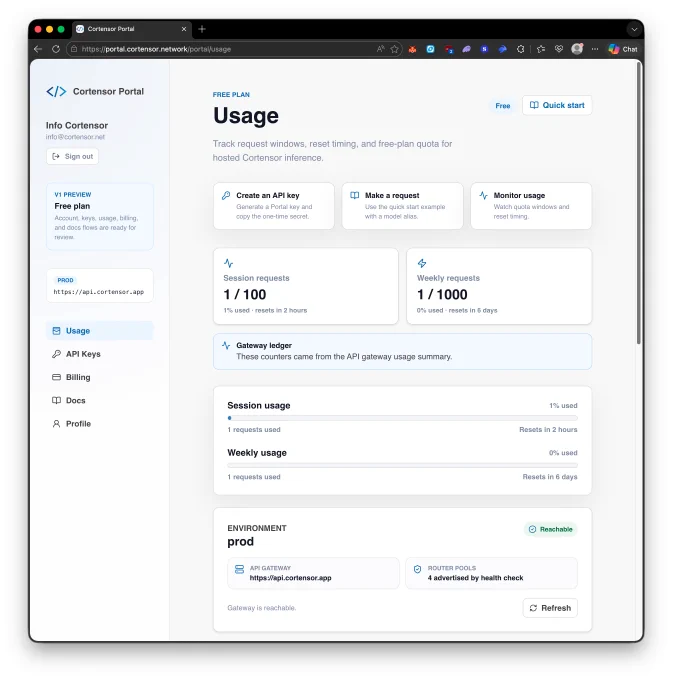Open Profile in the sidebar

100,424
